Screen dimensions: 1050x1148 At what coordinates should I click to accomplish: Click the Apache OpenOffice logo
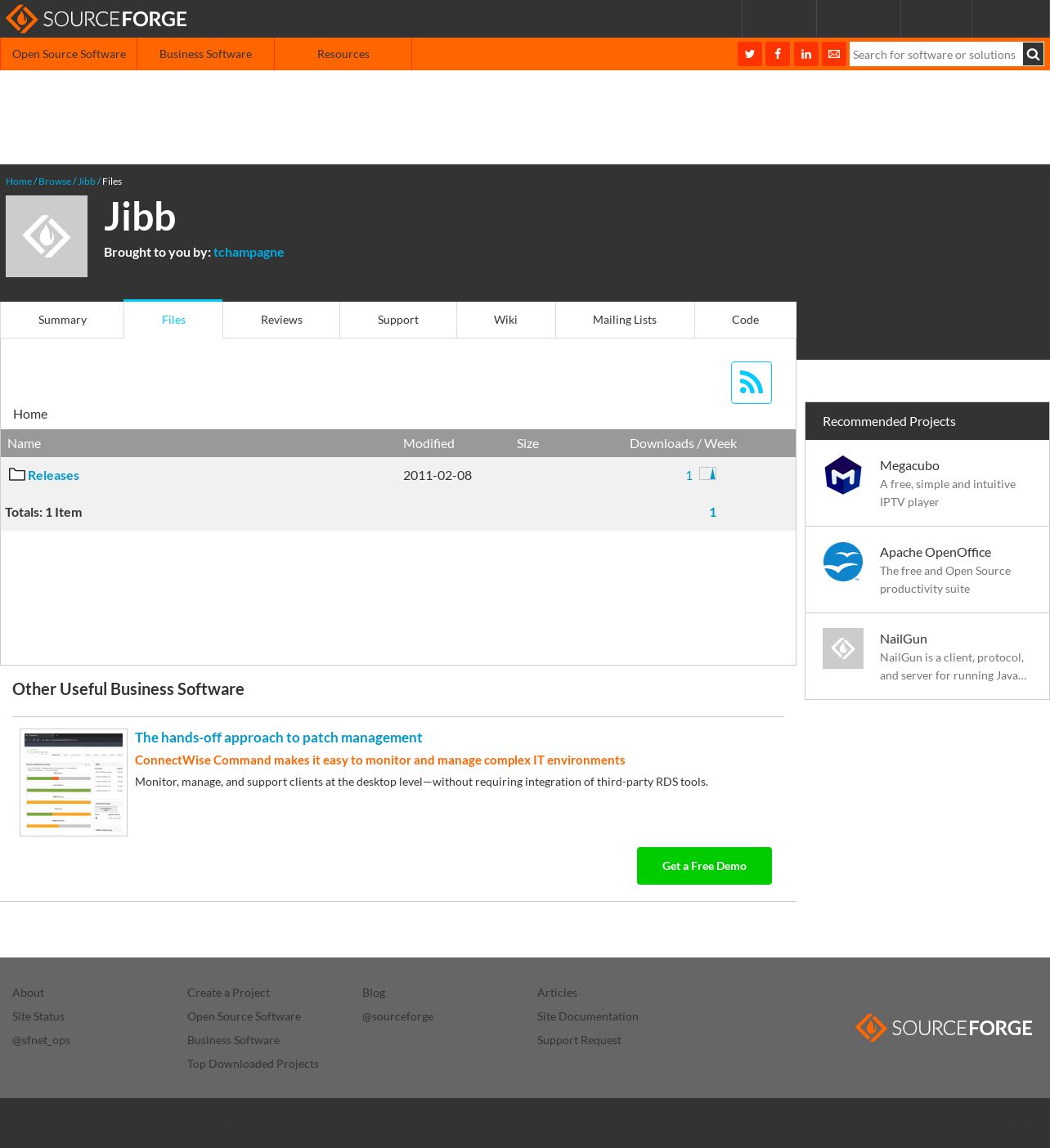point(843,562)
